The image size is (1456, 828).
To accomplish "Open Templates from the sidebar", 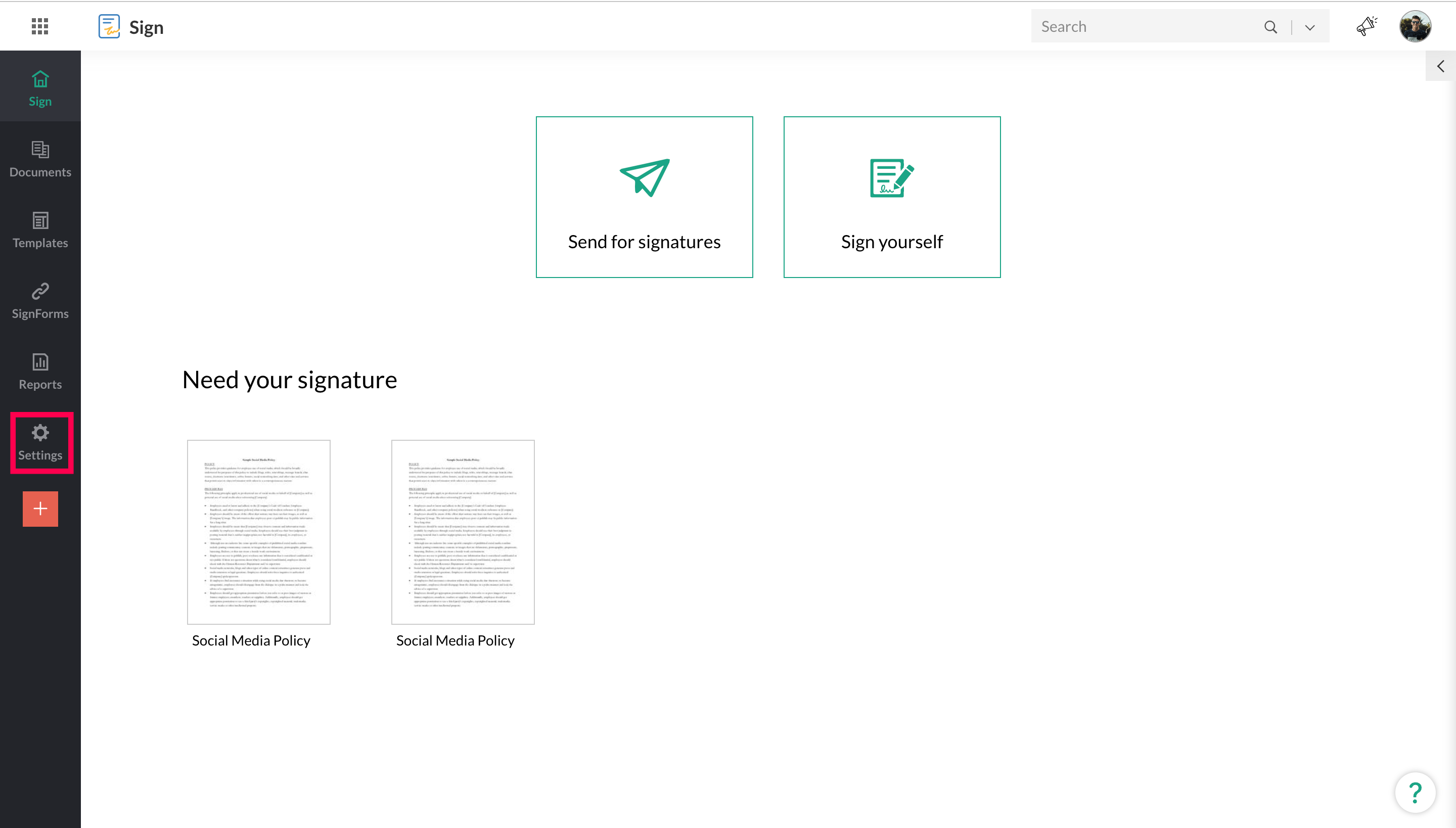I will (x=40, y=229).
